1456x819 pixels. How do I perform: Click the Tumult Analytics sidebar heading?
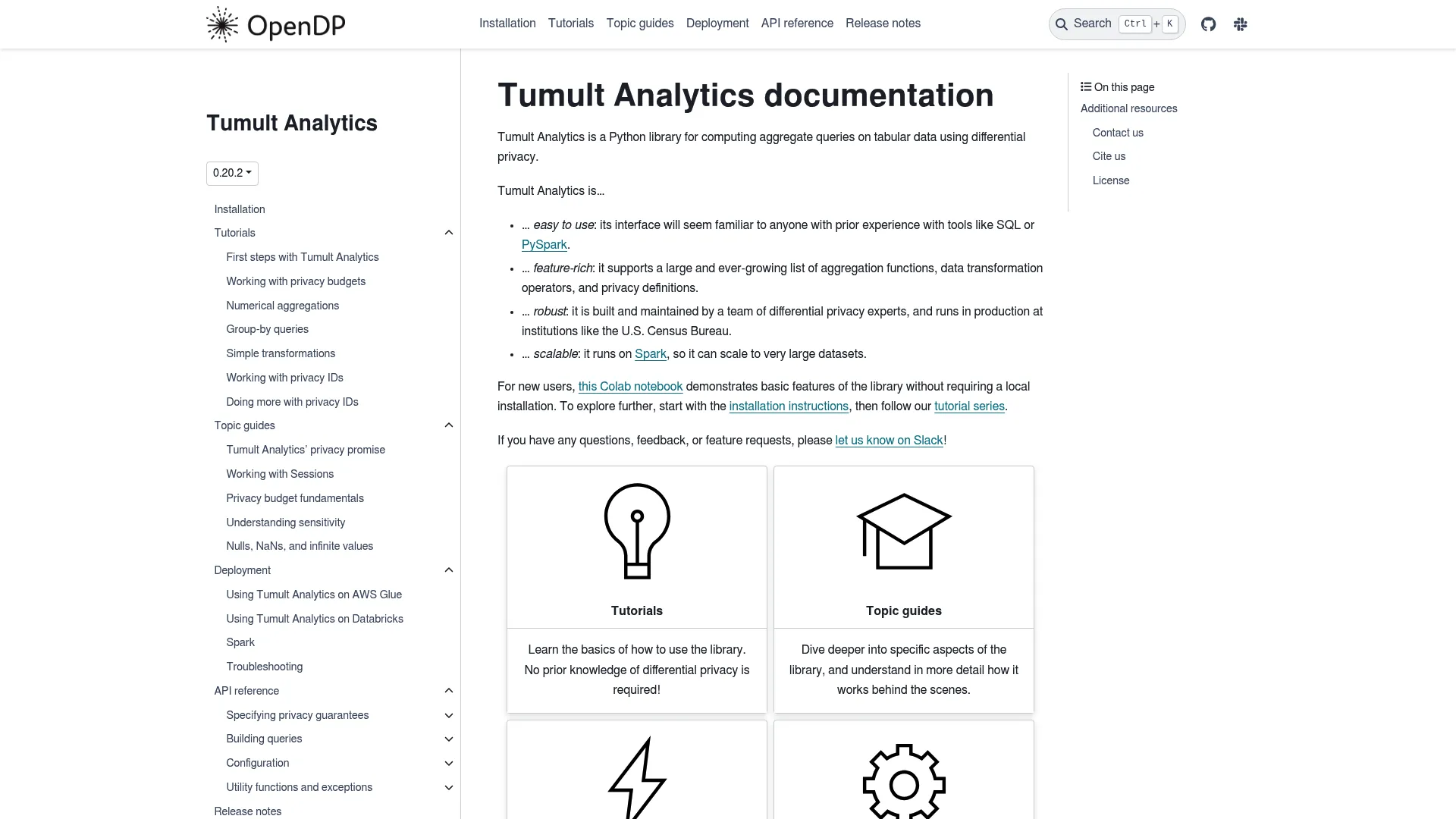[x=292, y=123]
